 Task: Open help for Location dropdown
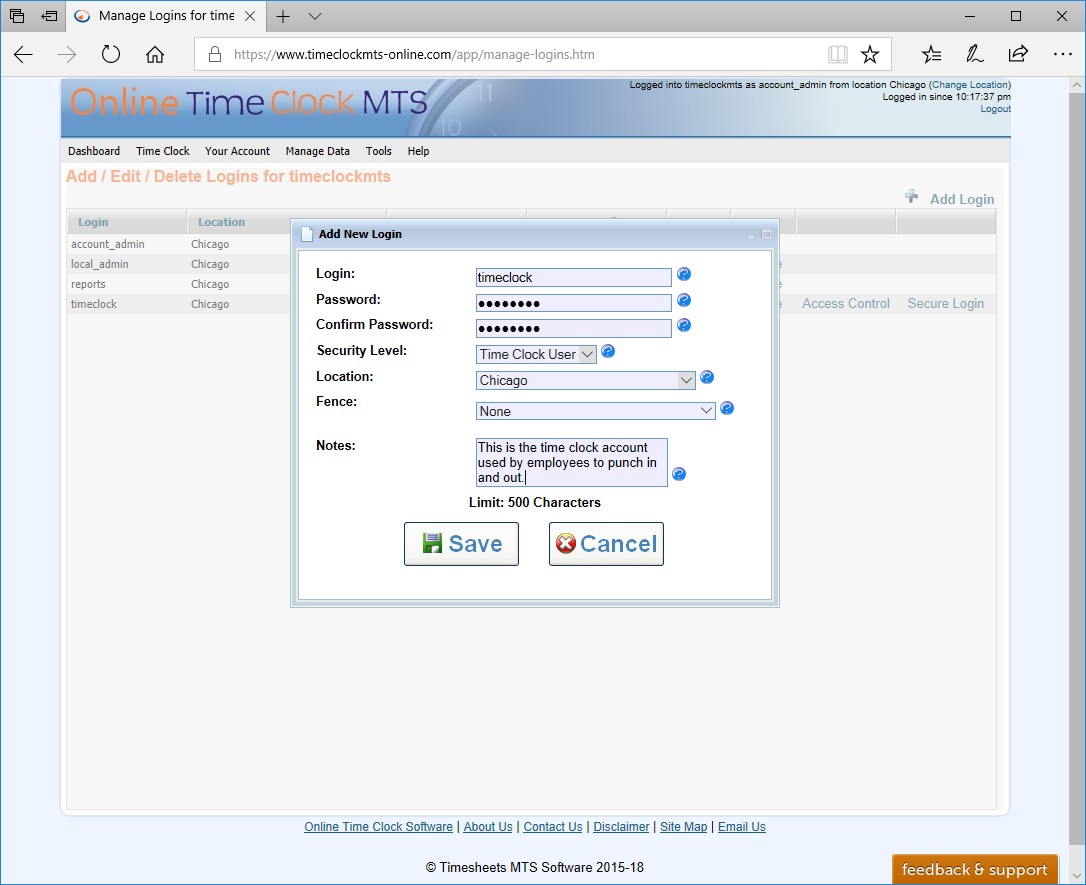pos(706,377)
